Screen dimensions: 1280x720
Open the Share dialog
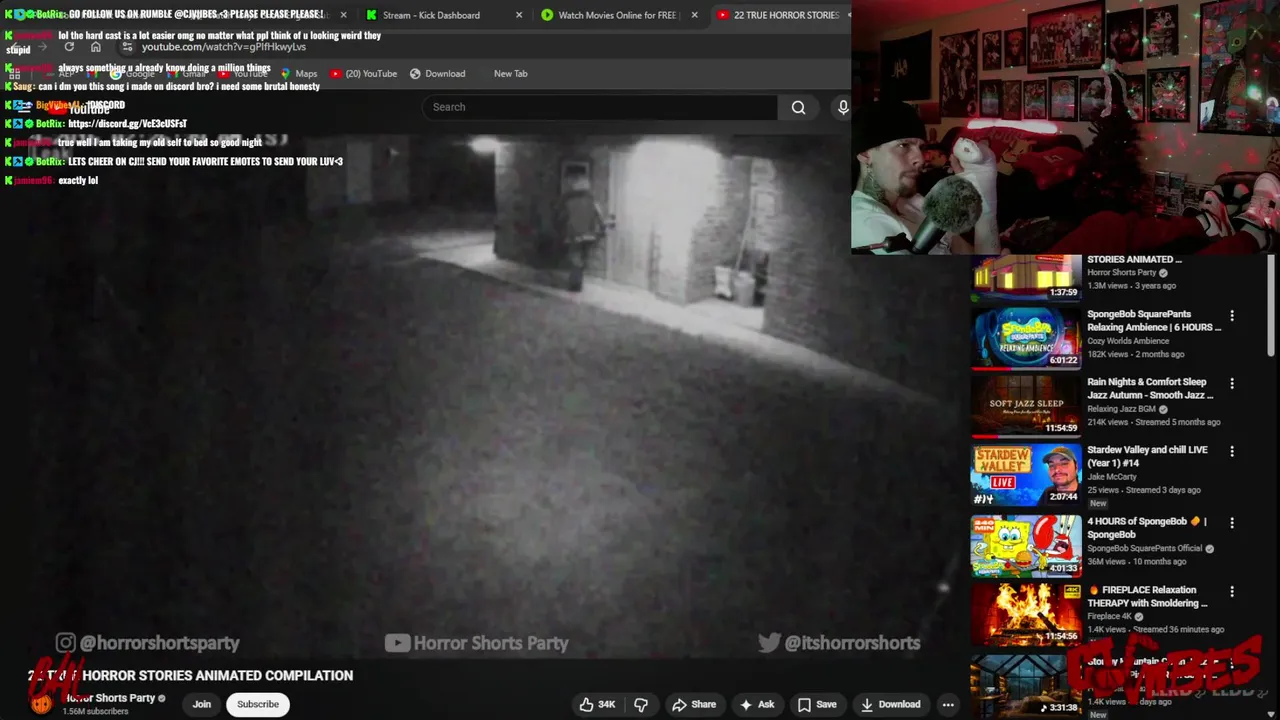click(694, 704)
